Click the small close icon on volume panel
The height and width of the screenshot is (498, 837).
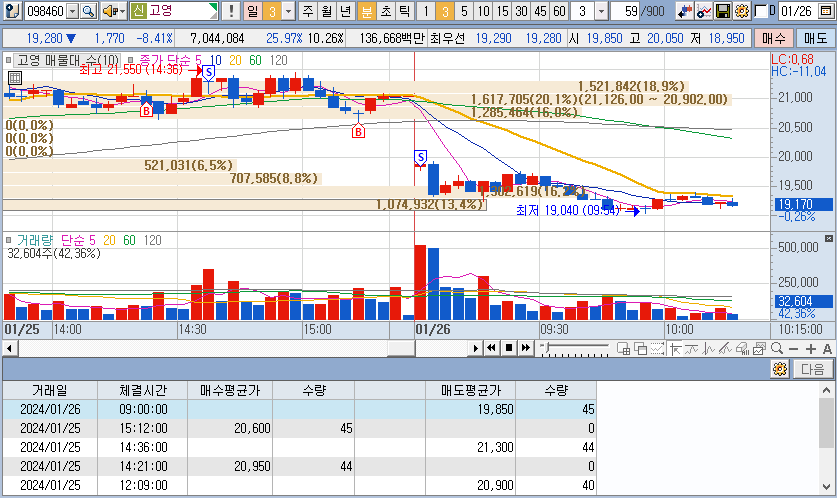828,239
